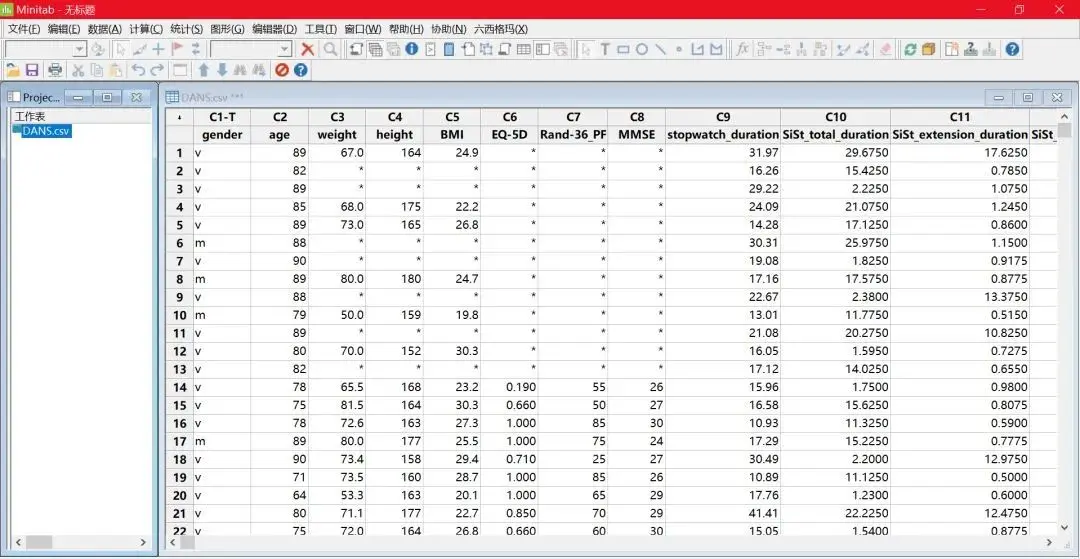
Task: Save the project with the floppy disk icon
Action: tap(32, 70)
